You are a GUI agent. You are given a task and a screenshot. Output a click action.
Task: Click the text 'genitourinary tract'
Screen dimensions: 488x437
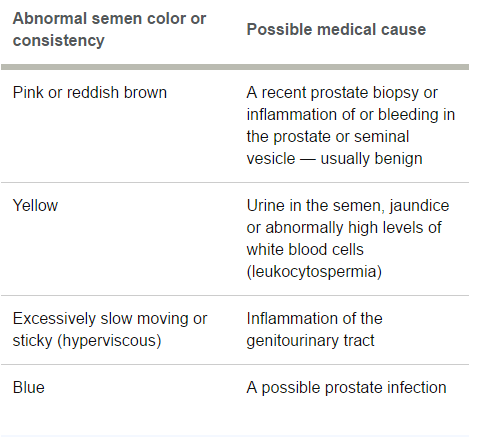(310, 340)
